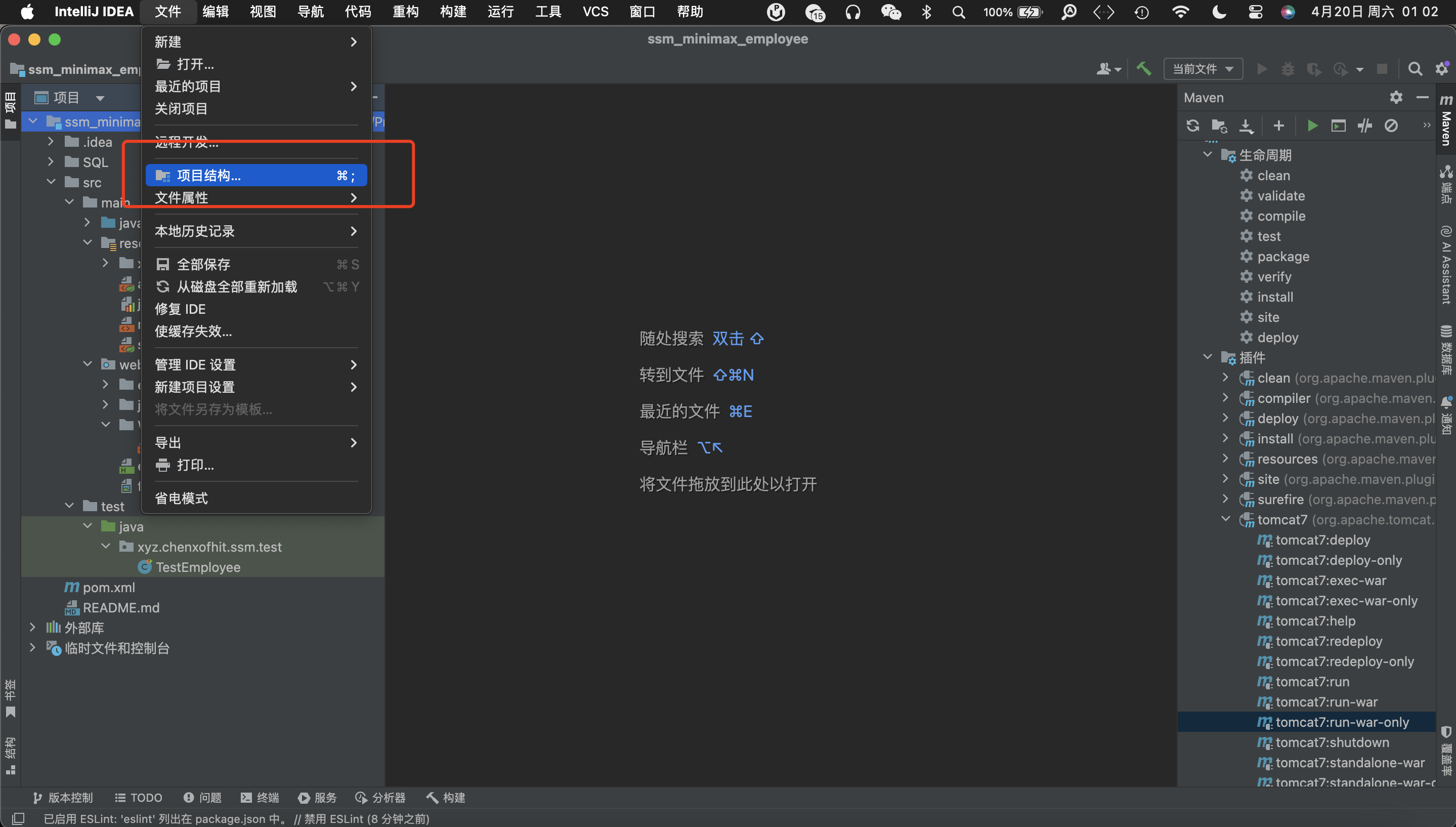Collapse the tomcat7 plugin node
The height and width of the screenshot is (827, 1456).
(1225, 519)
